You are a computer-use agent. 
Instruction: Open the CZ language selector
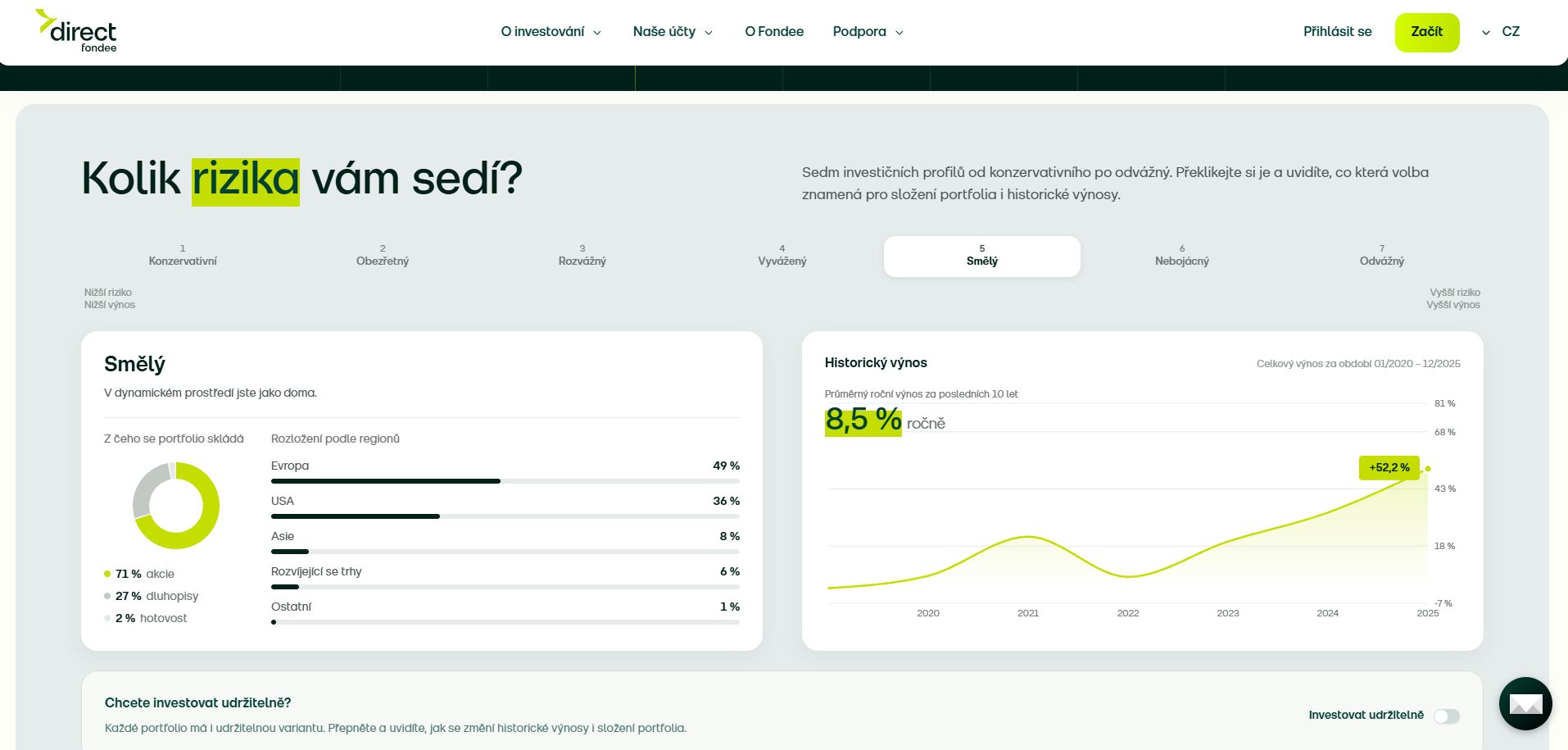[1501, 32]
